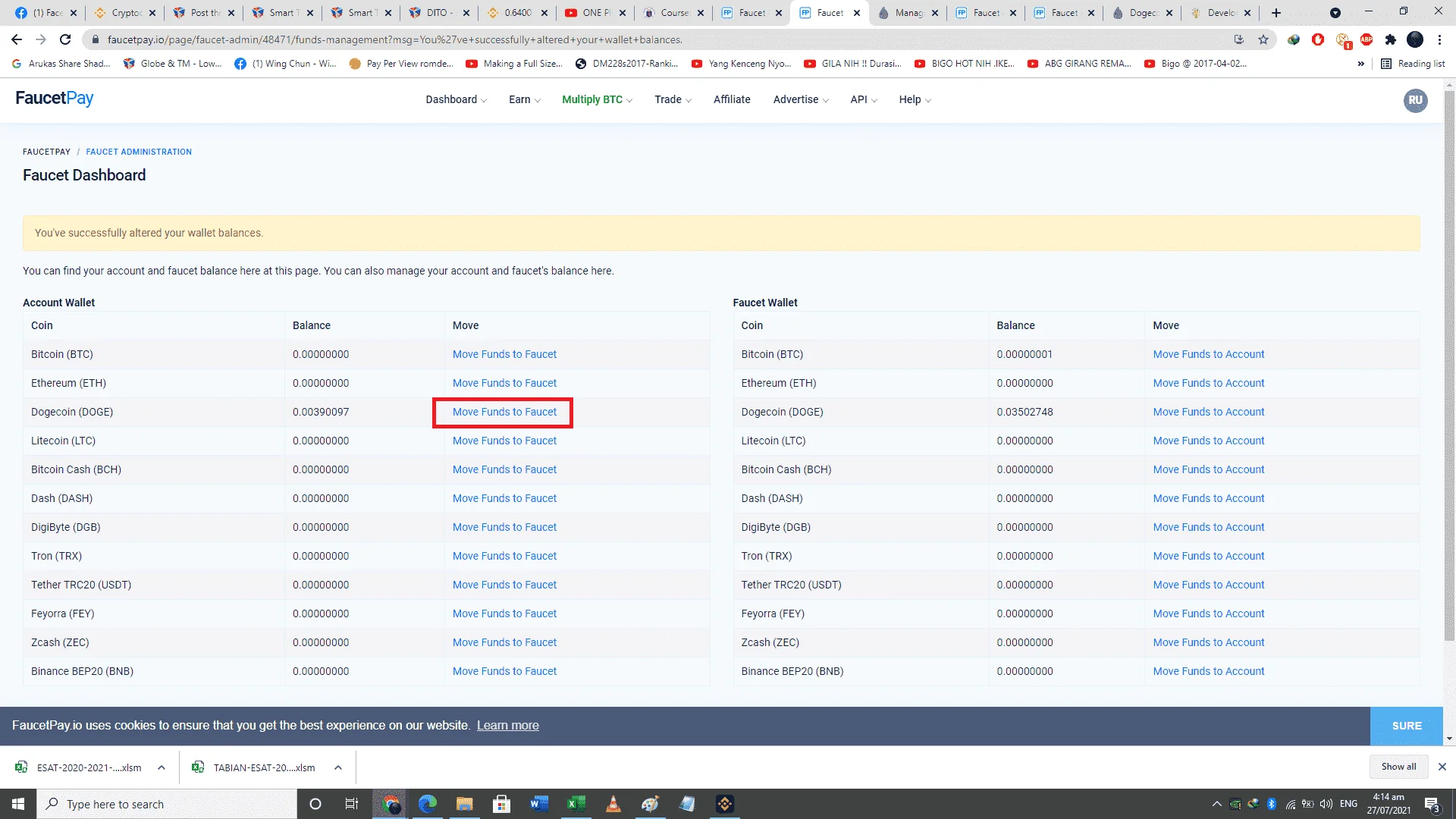
Task: Accept cookies with the SURE button
Action: tap(1407, 726)
